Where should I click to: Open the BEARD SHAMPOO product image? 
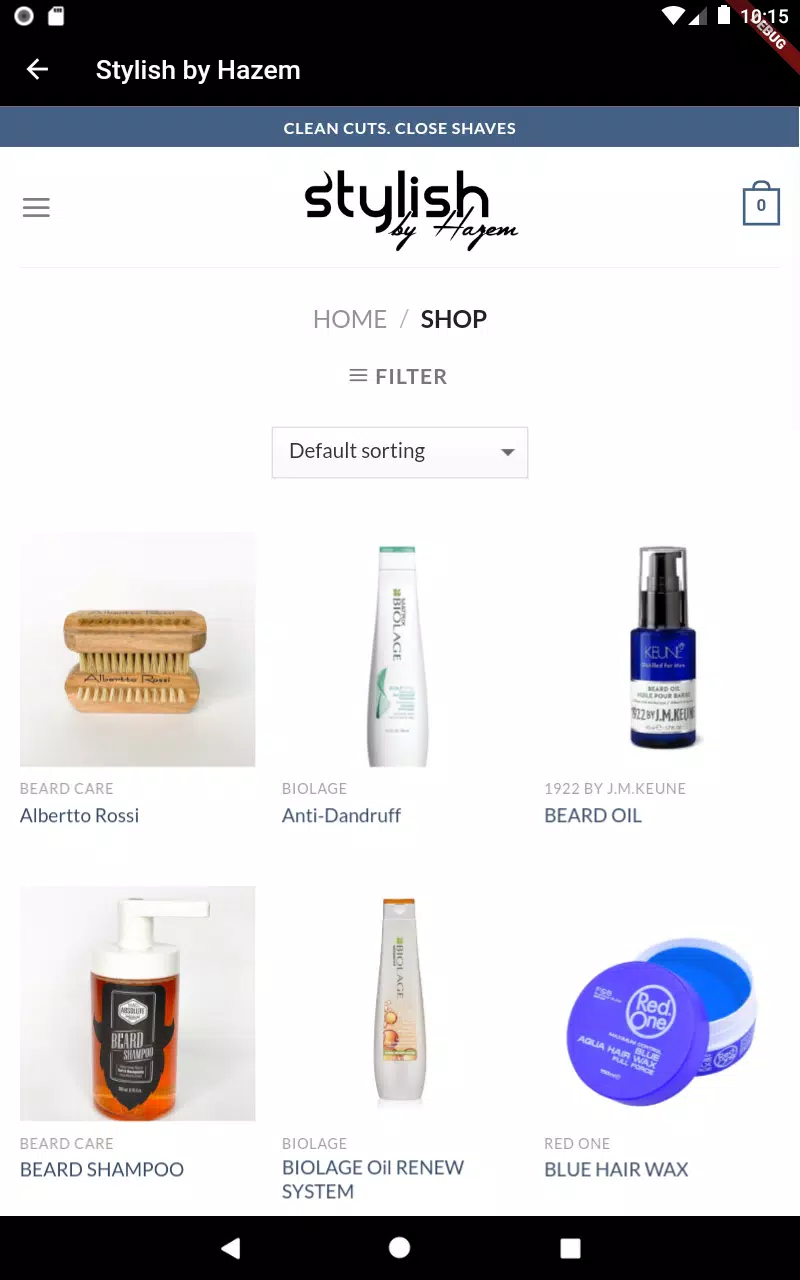pos(138,1003)
